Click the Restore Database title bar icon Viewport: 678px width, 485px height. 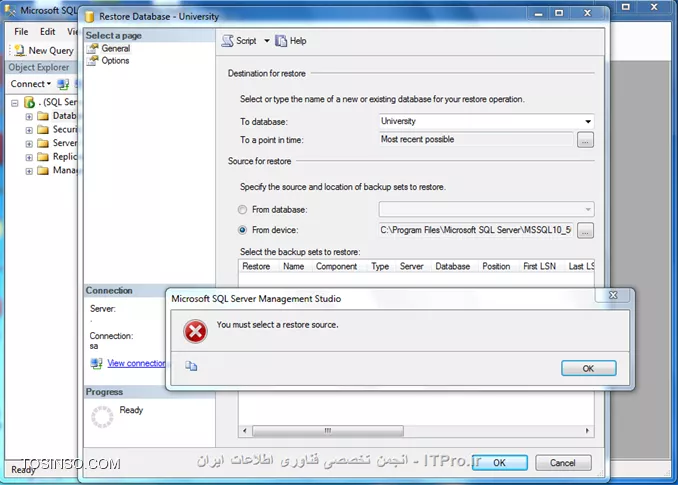[90, 16]
